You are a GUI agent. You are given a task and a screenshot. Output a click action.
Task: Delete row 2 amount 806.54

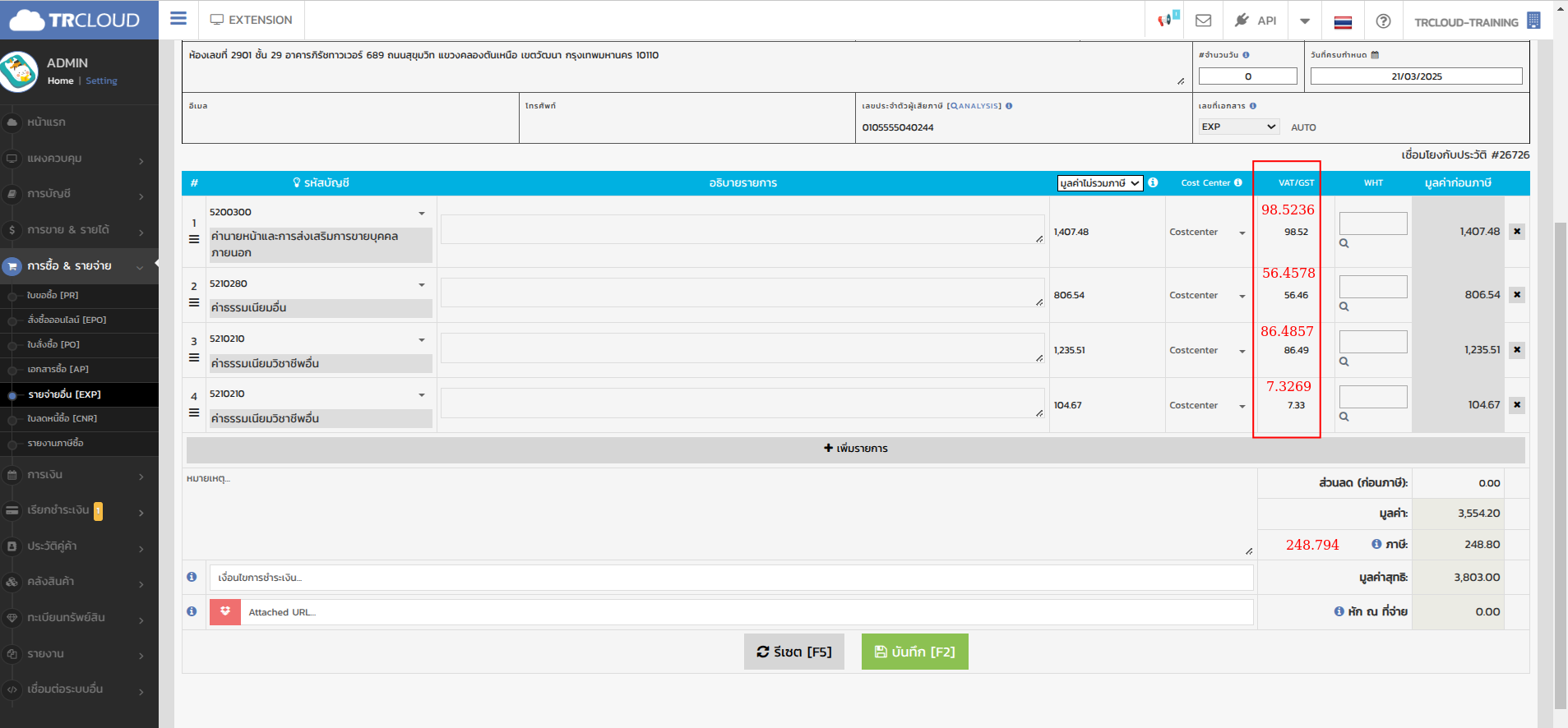(1517, 295)
